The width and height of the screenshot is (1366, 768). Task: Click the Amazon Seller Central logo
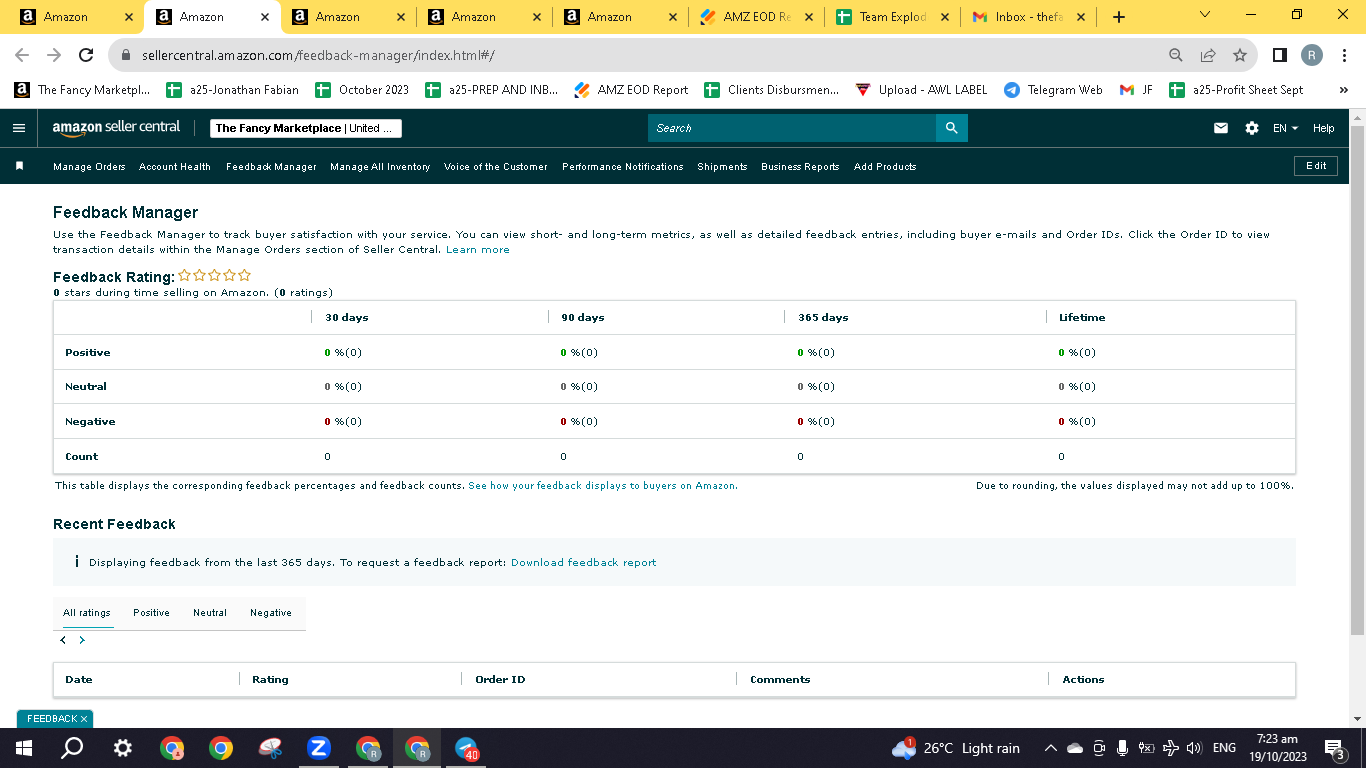pyautogui.click(x=117, y=127)
